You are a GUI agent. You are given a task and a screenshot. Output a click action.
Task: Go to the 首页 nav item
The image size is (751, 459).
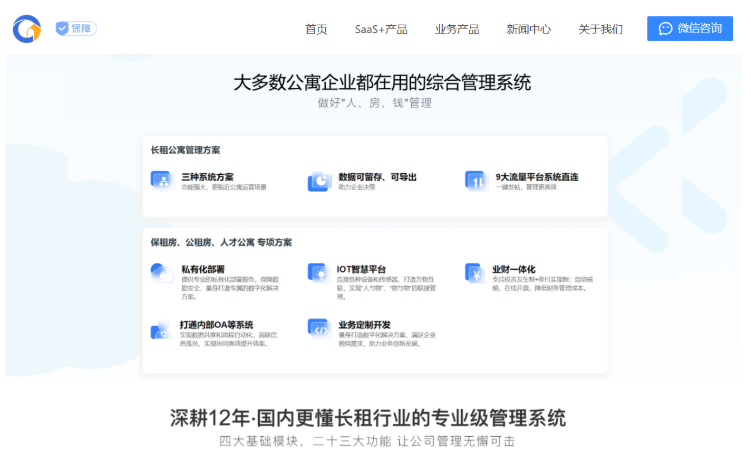tap(316, 29)
